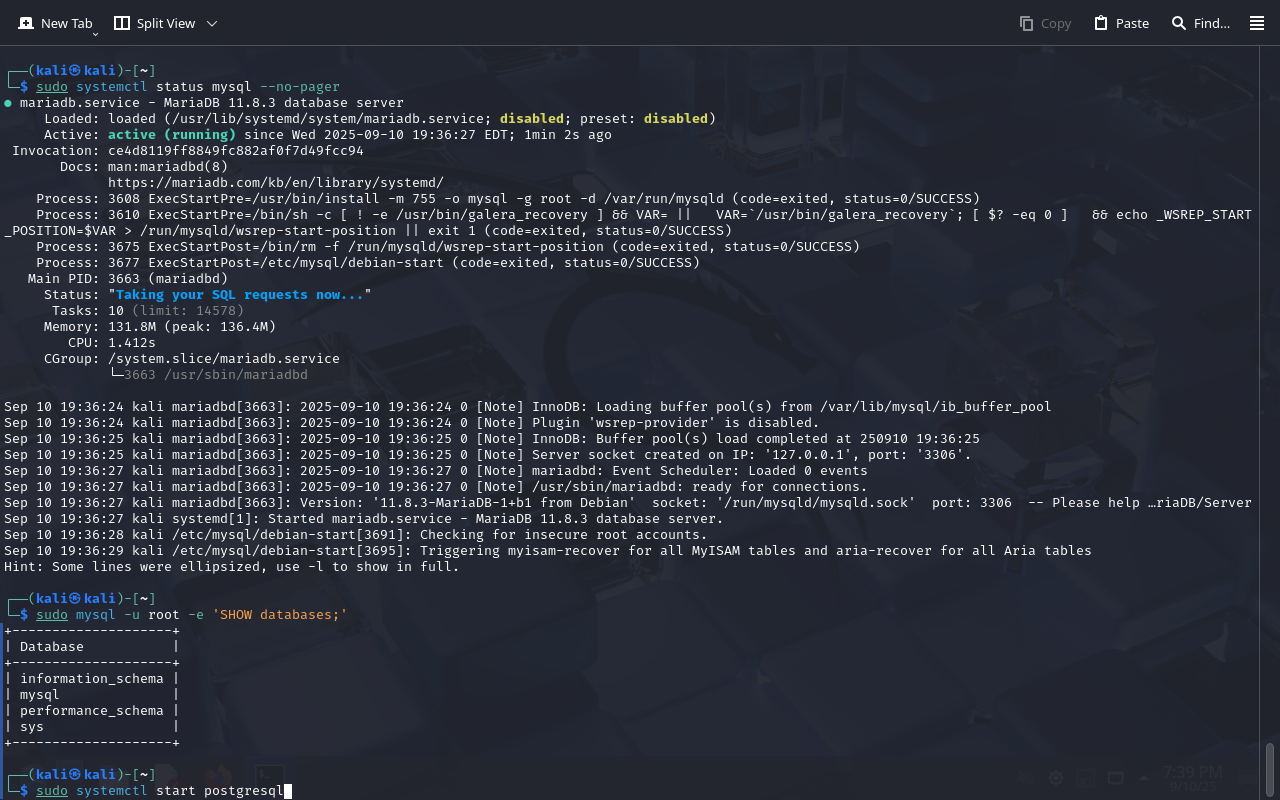Click the Copy toolbar button
1280x800 pixels.
pos(1045,23)
